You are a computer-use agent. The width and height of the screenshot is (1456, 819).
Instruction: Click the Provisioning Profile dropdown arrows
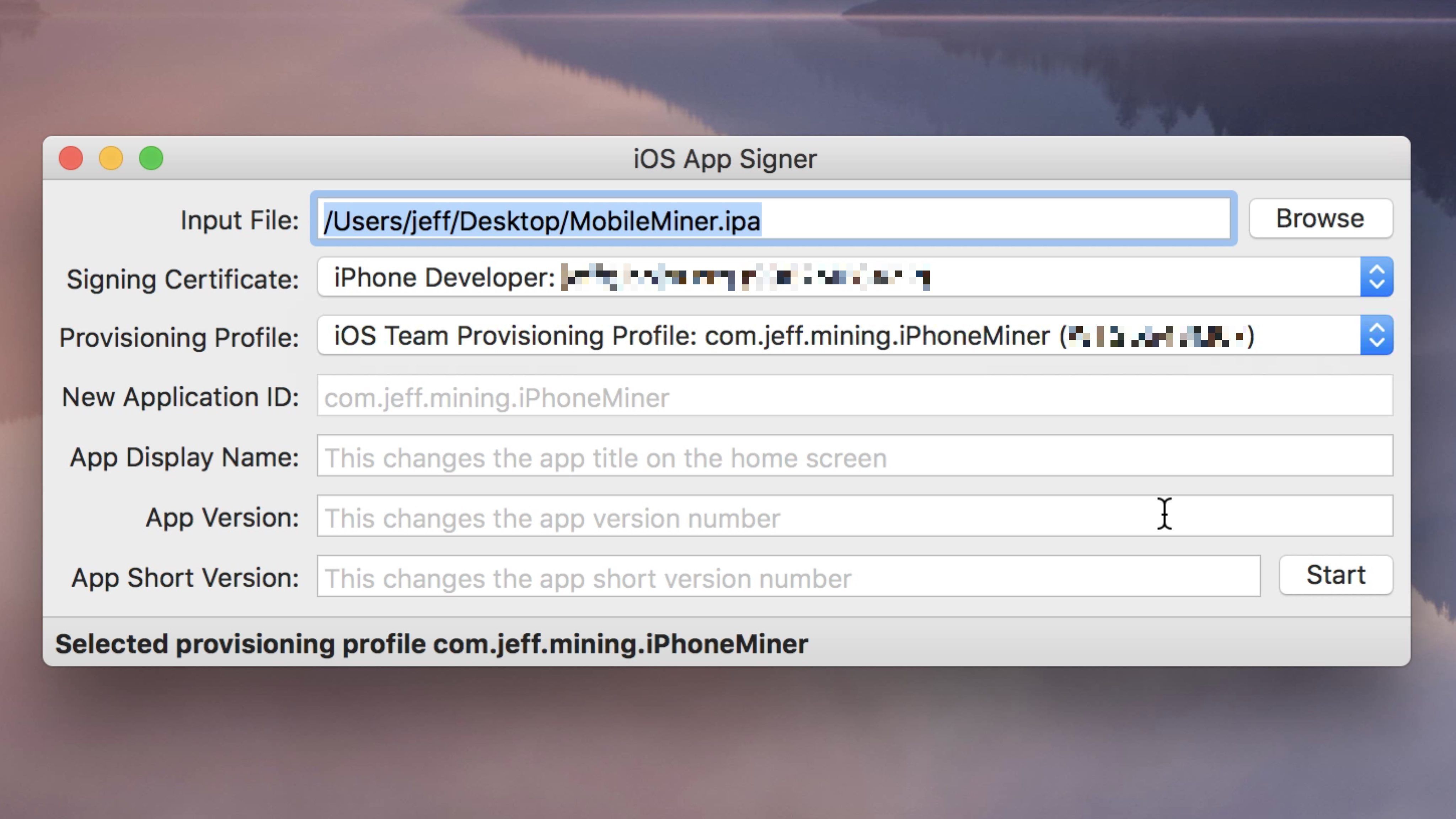[1376, 335]
